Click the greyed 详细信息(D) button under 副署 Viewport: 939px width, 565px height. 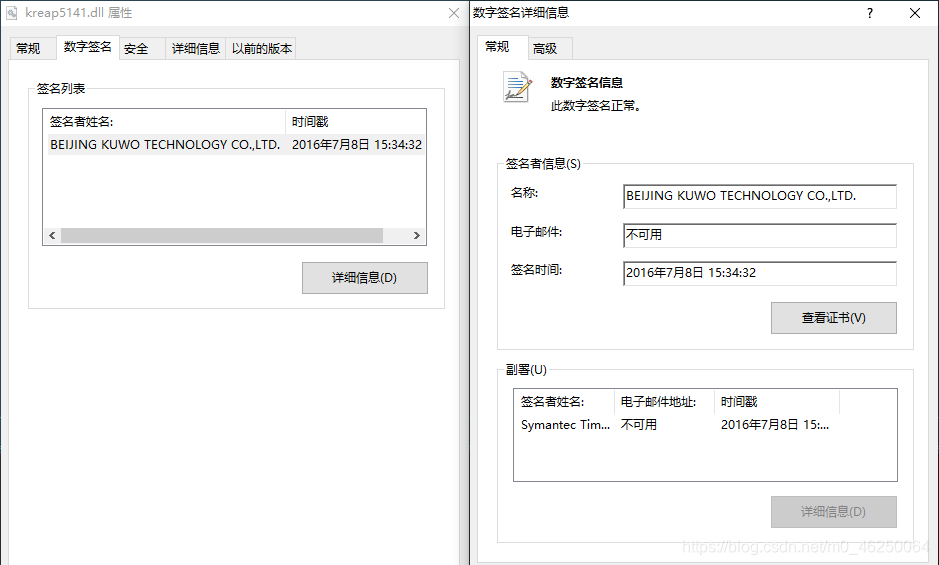click(834, 512)
